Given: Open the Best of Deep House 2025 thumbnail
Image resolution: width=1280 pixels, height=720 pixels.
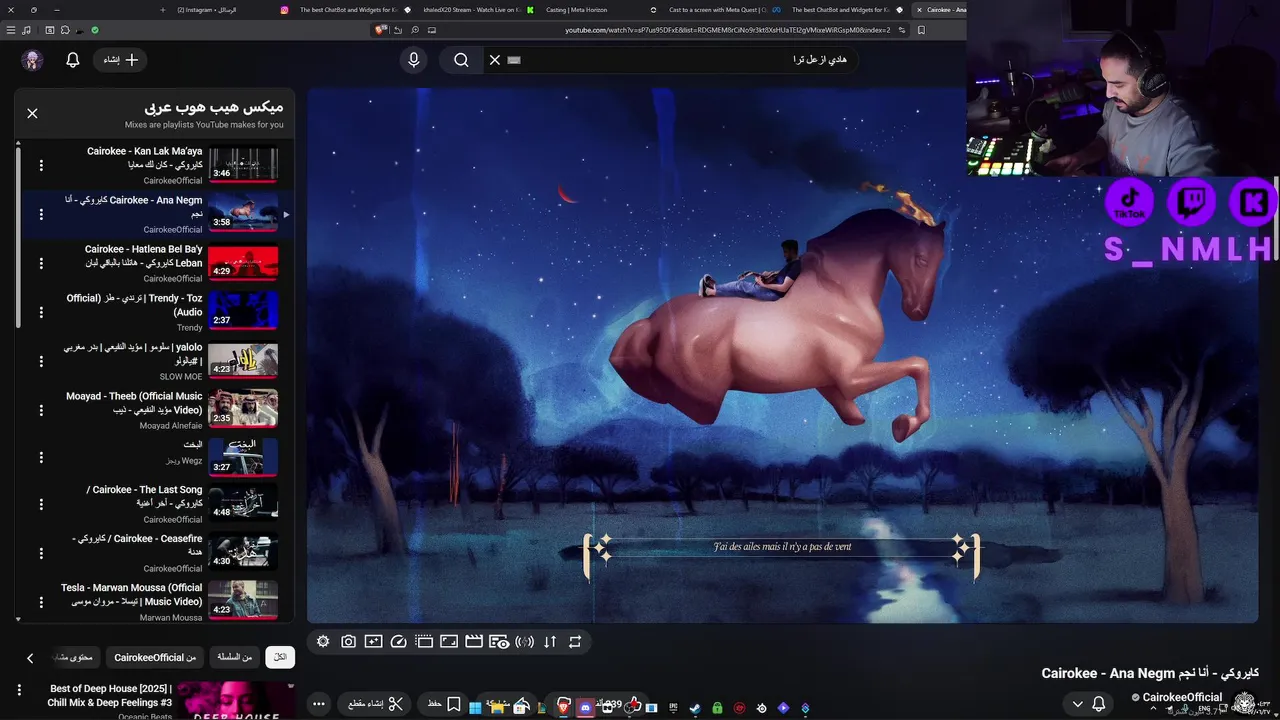Looking at the screenshot, I should pos(236,701).
